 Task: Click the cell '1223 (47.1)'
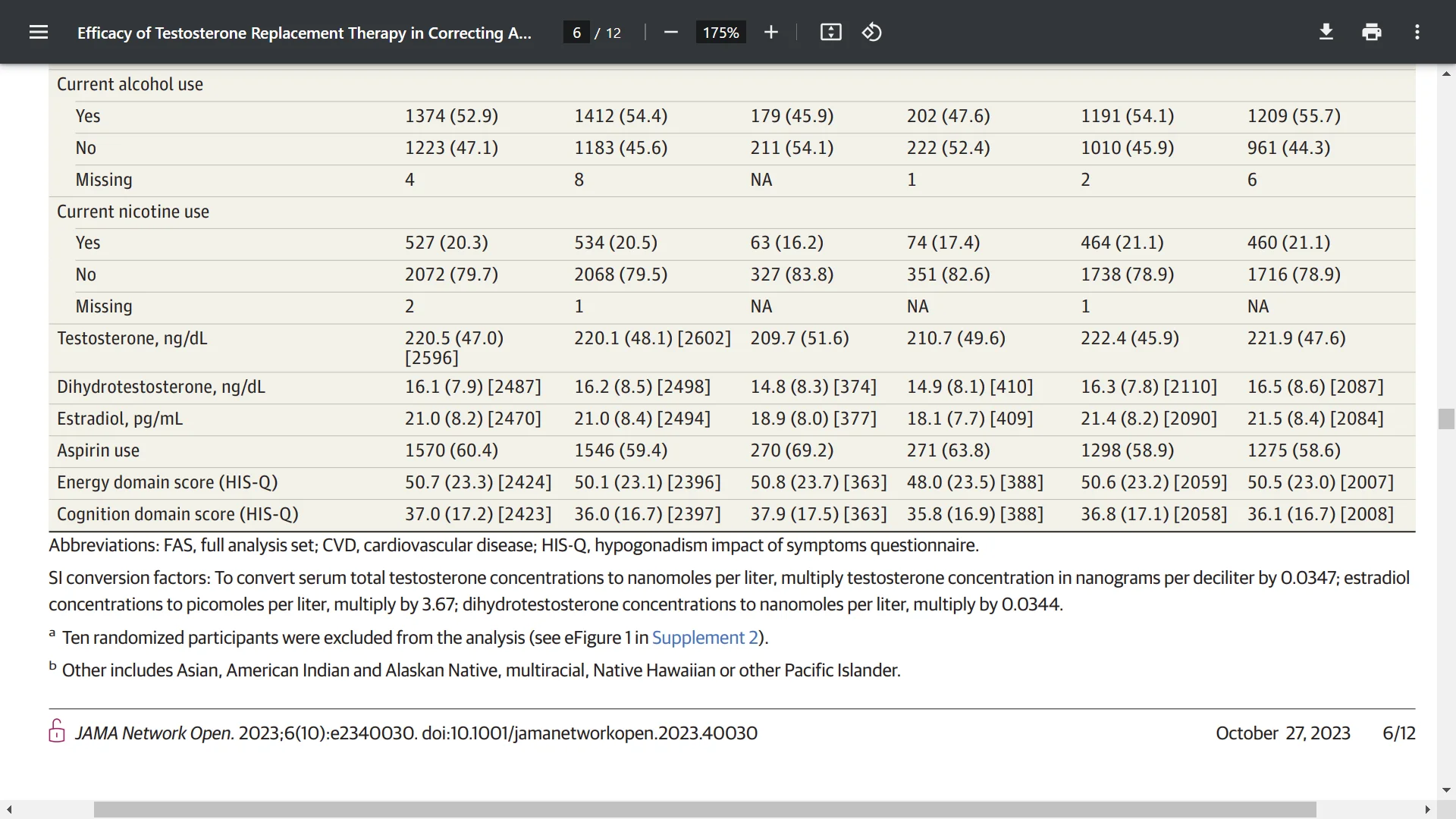(451, 148)
